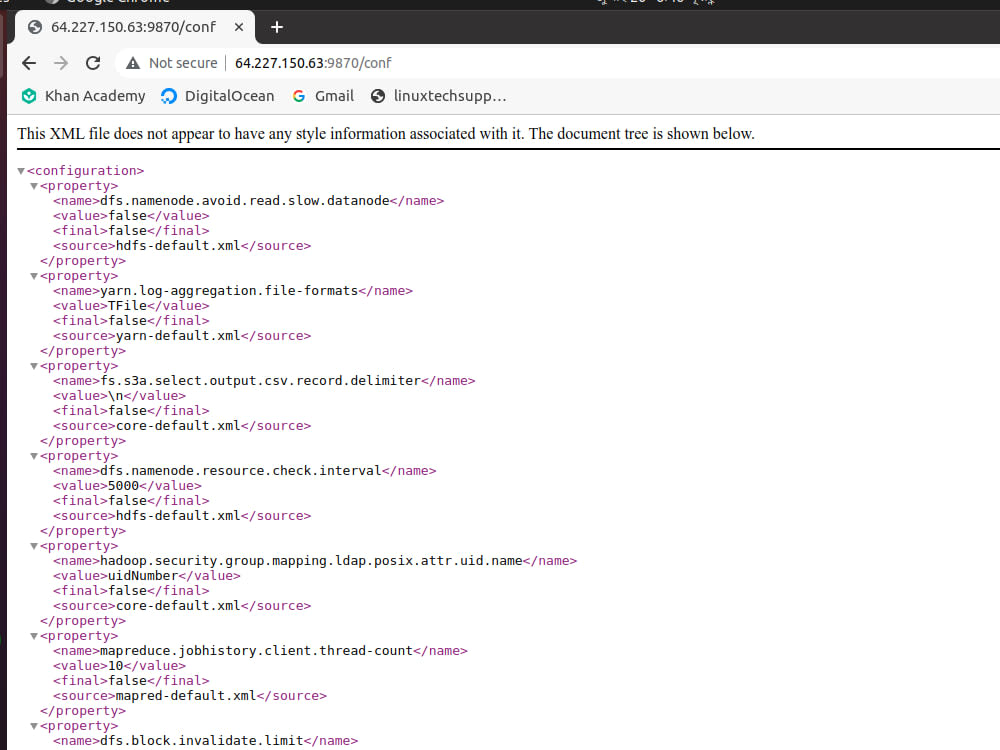Click the Khan Academy favicon
The image size is (1000, 750).
pos(29,96)
